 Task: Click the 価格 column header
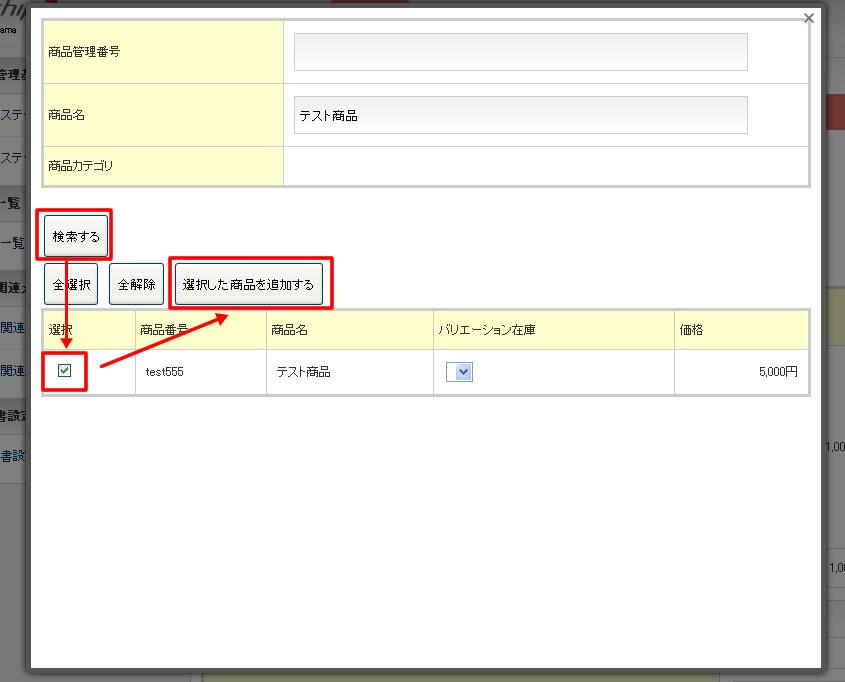click(x=691, y=330)
